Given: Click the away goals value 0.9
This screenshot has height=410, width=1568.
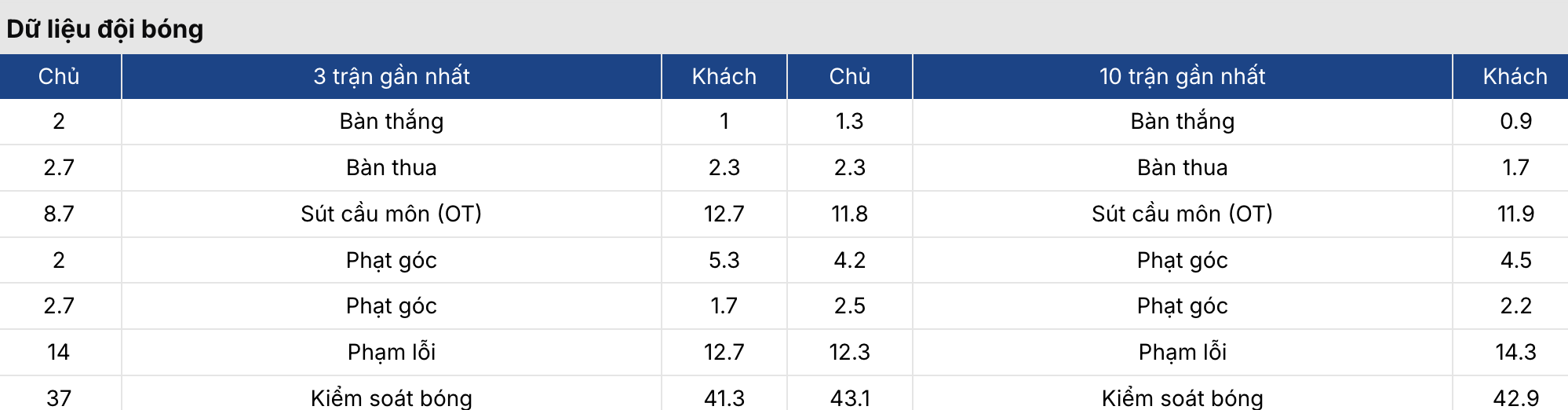Looking at the screenshot, I should pos(1515,121).
